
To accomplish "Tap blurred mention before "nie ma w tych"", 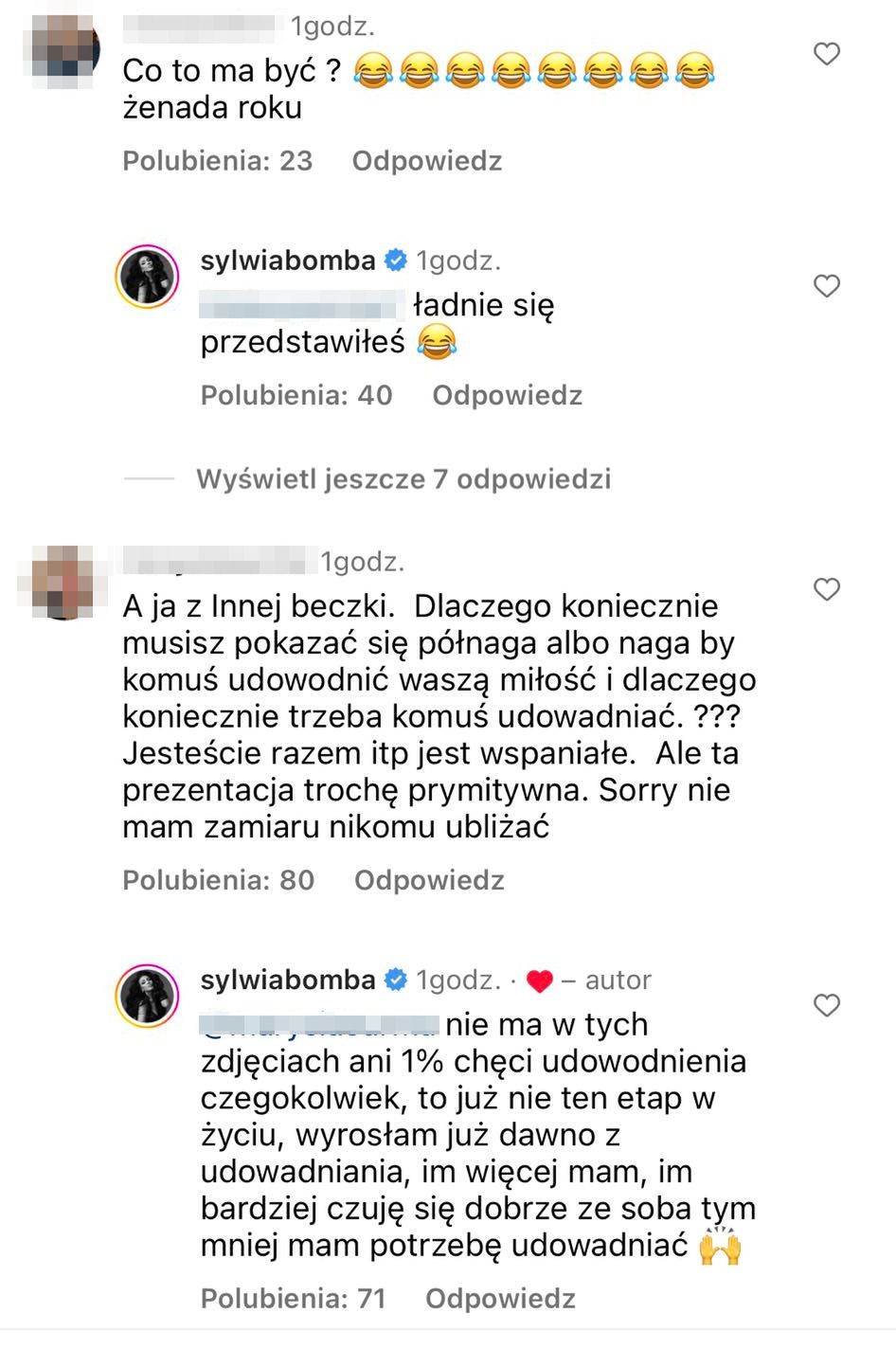I will 318,1024.
